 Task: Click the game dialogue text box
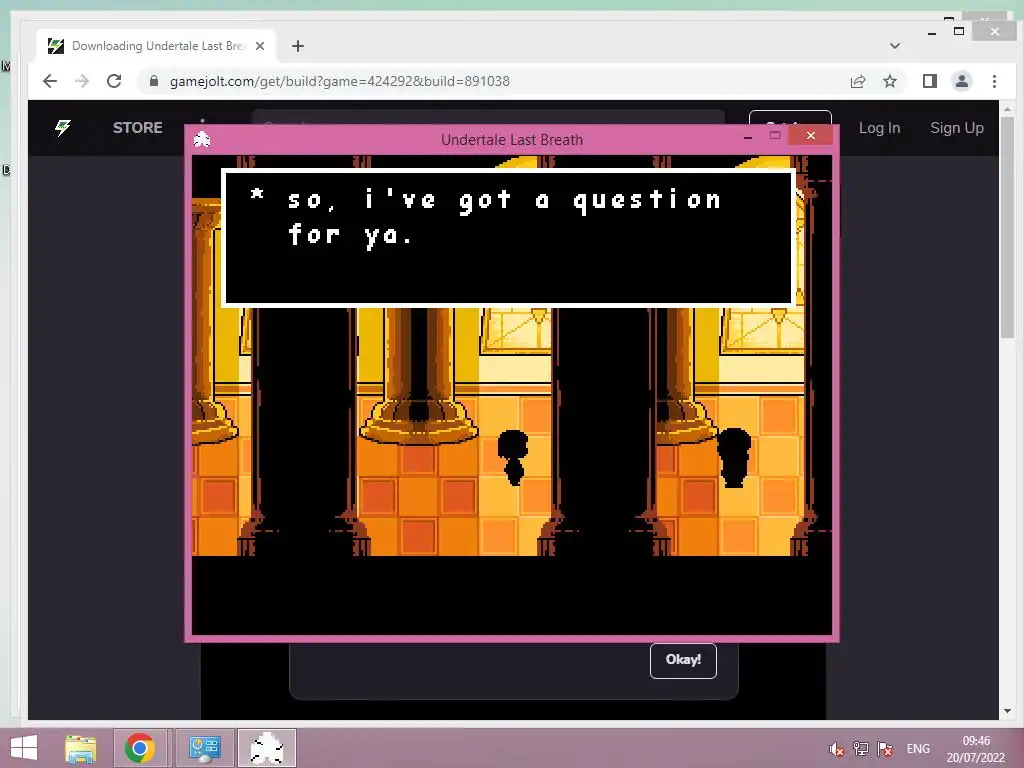click(x=509, y=238)
